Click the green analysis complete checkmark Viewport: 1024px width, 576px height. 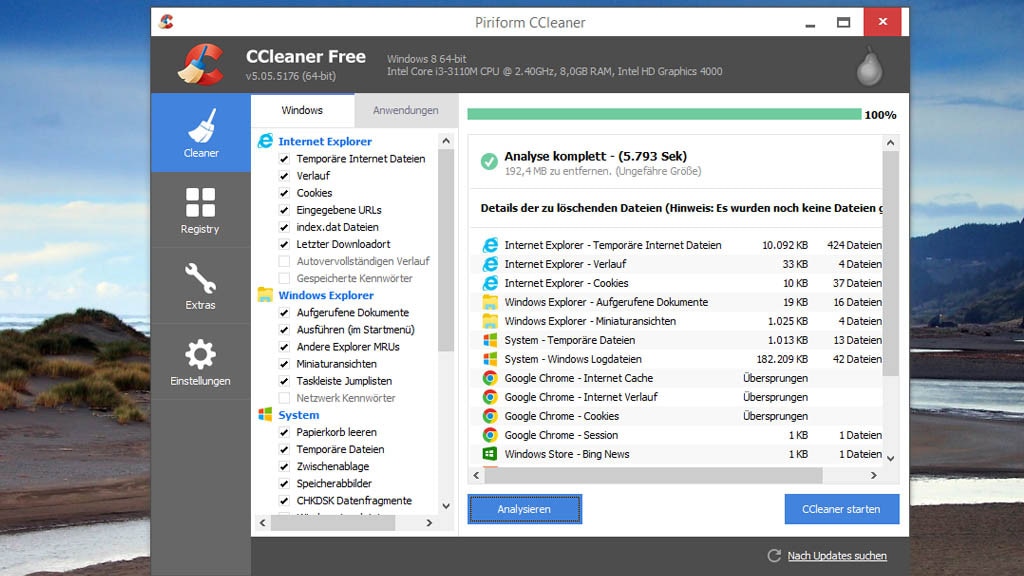tap(489, 161)
